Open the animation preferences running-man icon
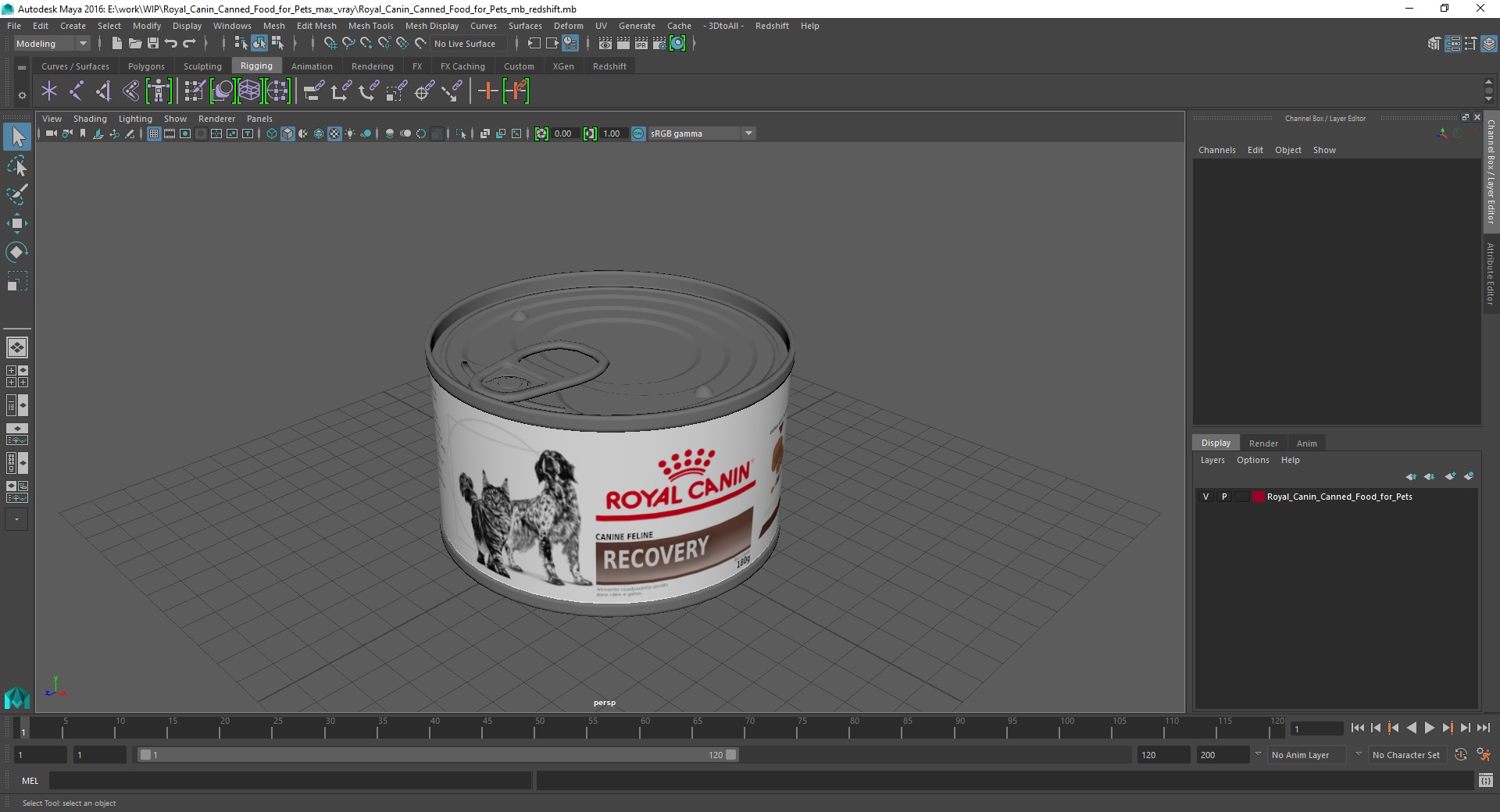The width and height of the screenshot is (1500, 812). click(x=1484, y=755)
